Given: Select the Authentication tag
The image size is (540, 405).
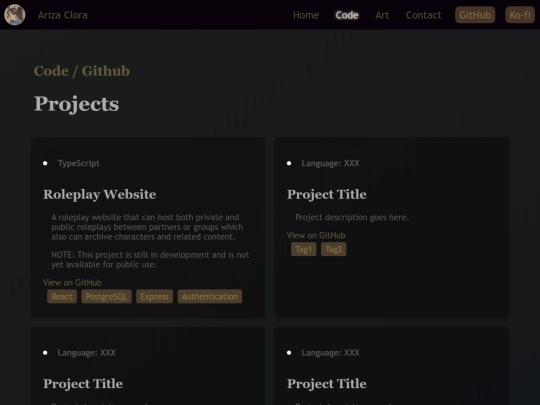Looking at the screenshot, I should (210, 297).
